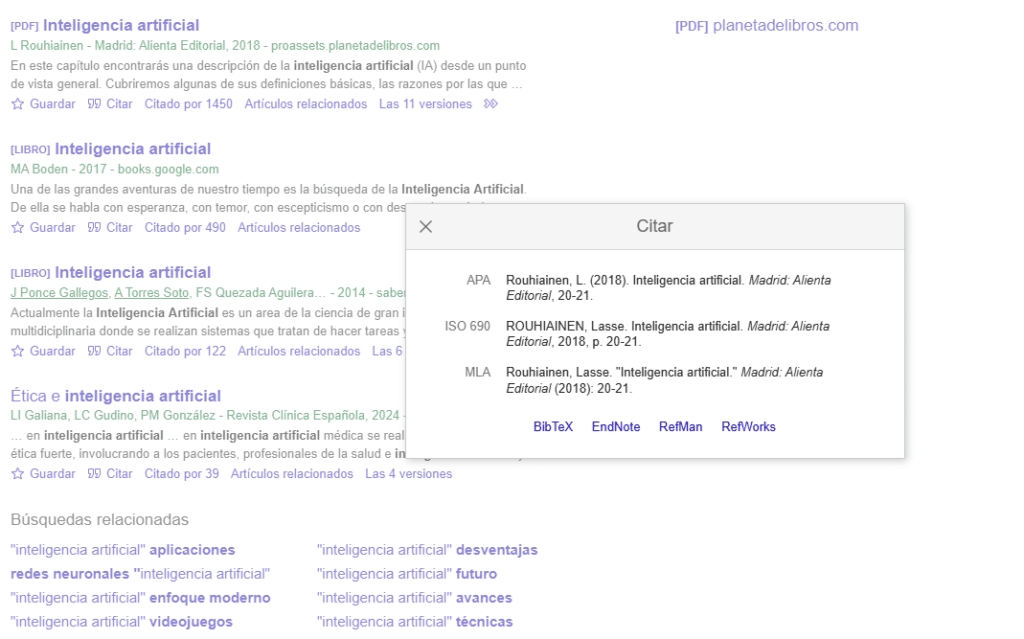This screenshot has height=639, width=1024.
Task: Click star icon for Ética e inteligencia result
Action: click(x=18, y=474)
